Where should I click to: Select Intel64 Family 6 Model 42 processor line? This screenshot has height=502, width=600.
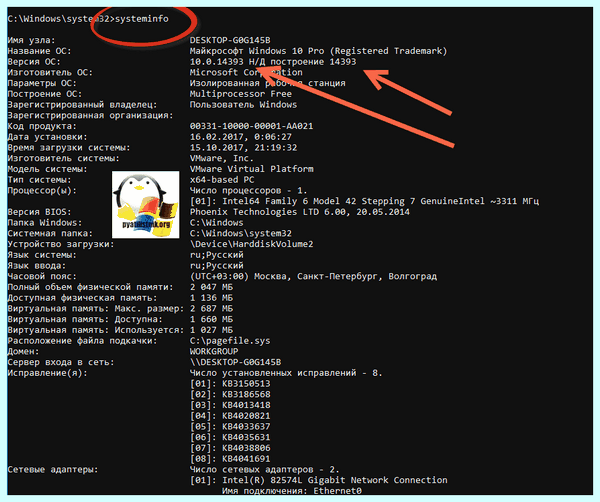click(x=365, y=201)
